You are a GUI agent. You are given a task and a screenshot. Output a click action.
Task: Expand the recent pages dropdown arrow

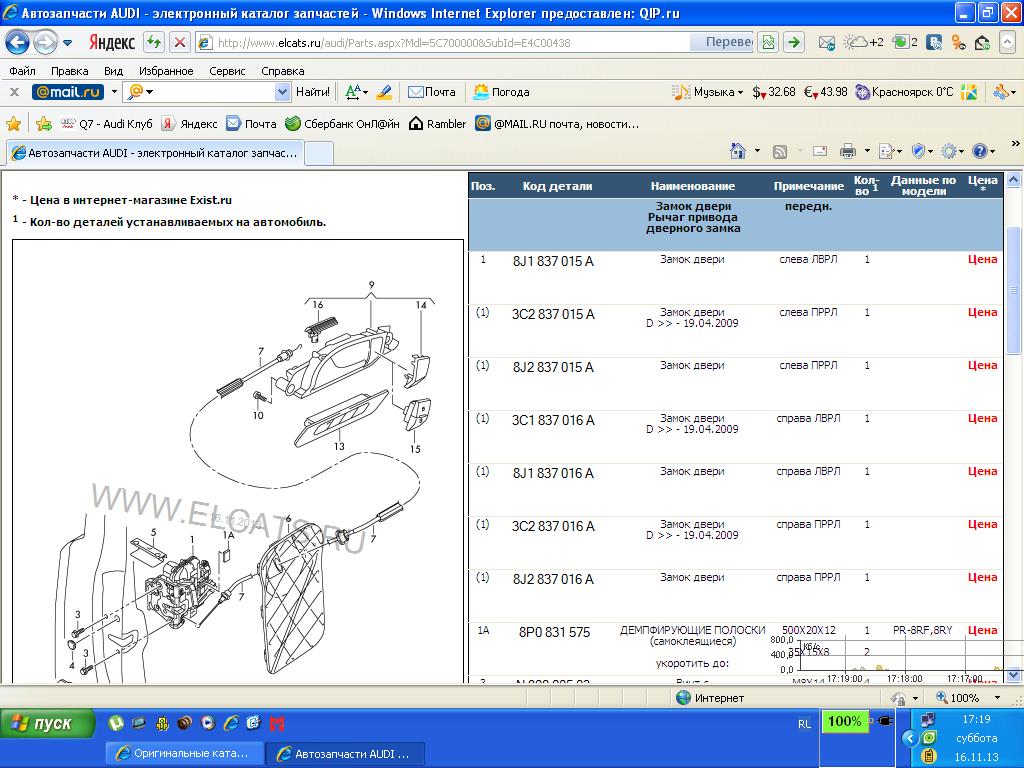(x=68, y=43)
